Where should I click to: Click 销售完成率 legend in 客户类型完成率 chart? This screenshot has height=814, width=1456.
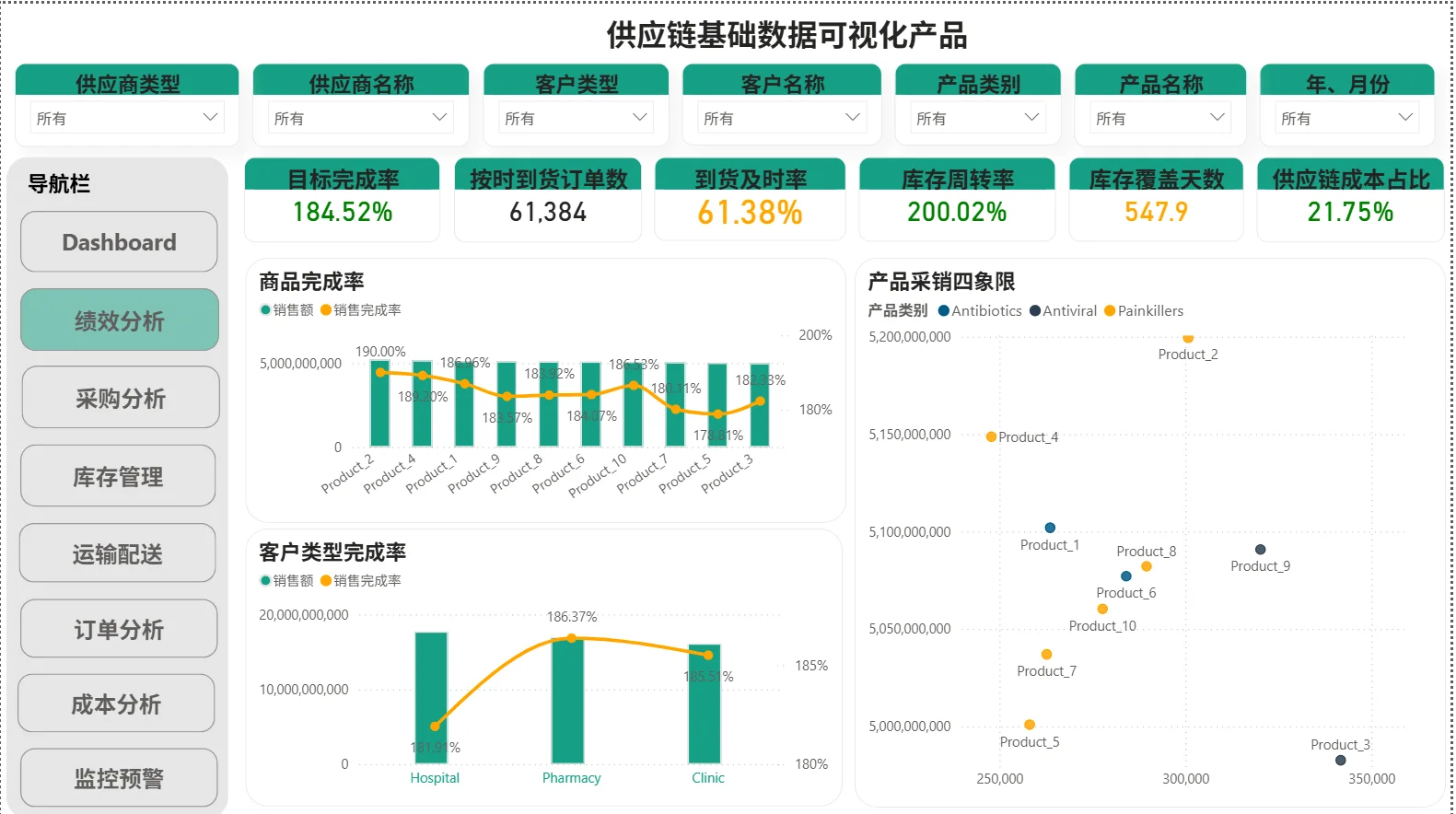pyautogui.click(x=361, y=581)
